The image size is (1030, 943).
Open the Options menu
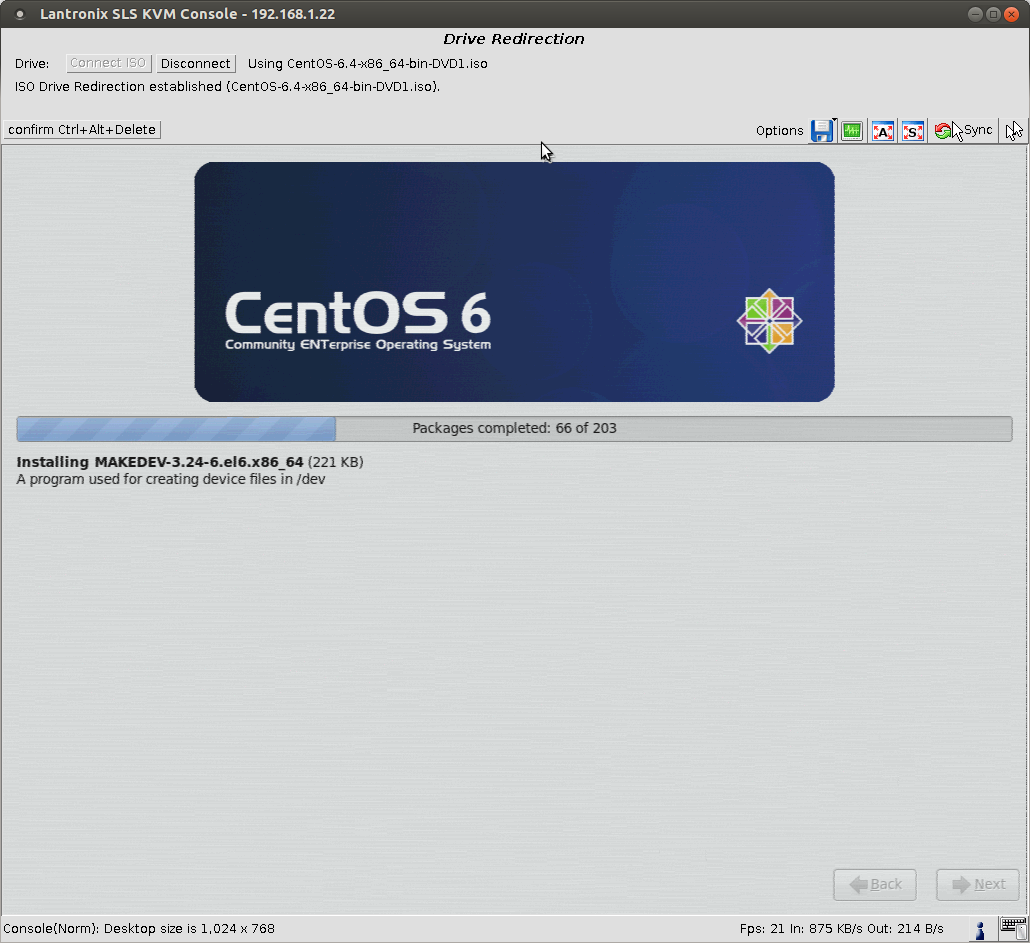(779, 131)
